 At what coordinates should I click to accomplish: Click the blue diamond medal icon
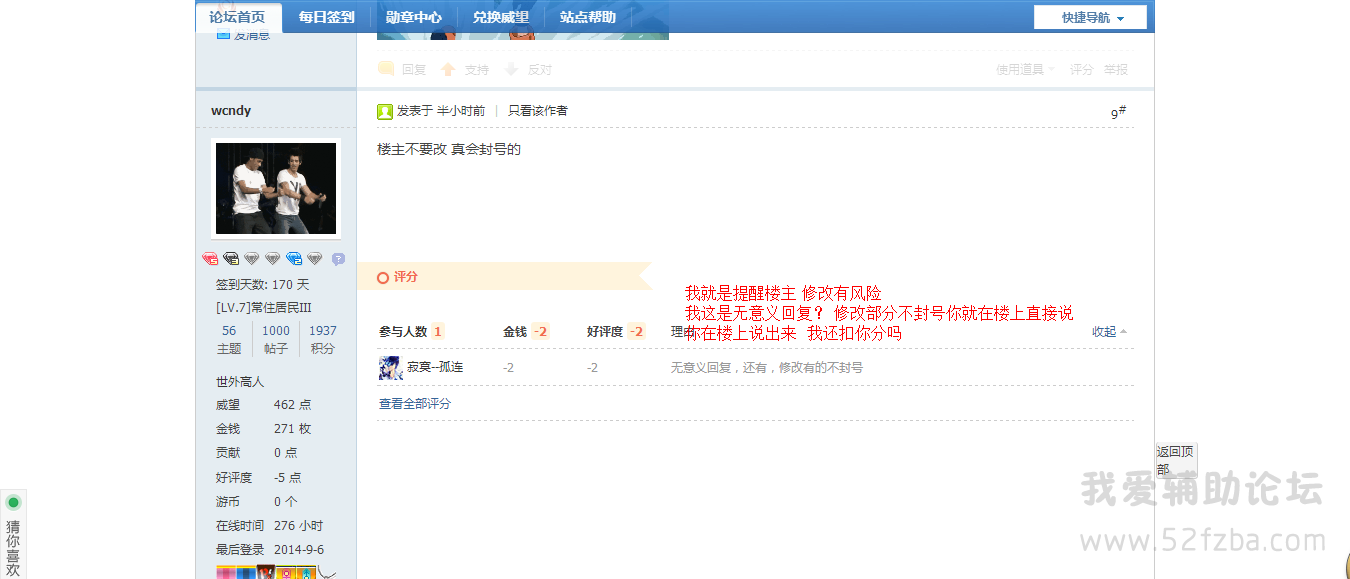pyautogui.click(x=294, y=259)
